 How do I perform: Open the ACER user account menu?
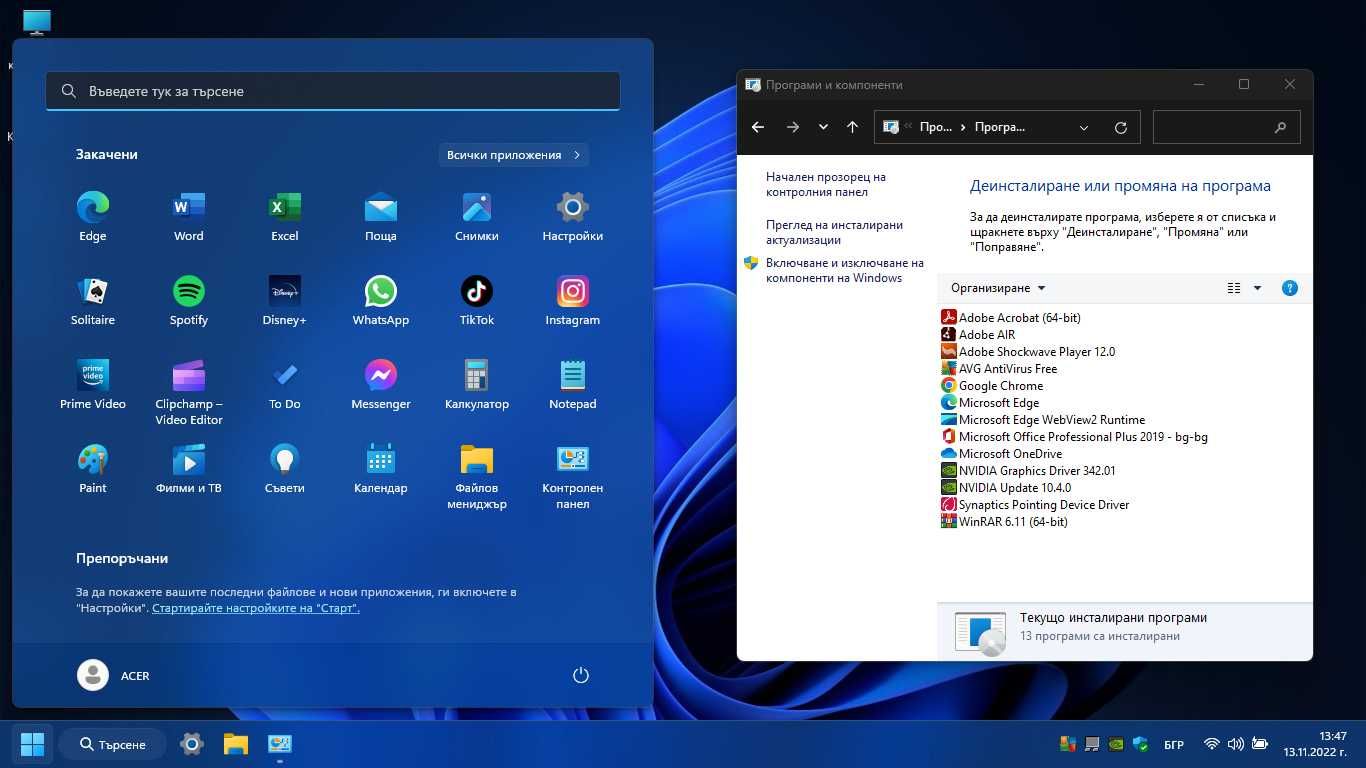click(114, 675)
